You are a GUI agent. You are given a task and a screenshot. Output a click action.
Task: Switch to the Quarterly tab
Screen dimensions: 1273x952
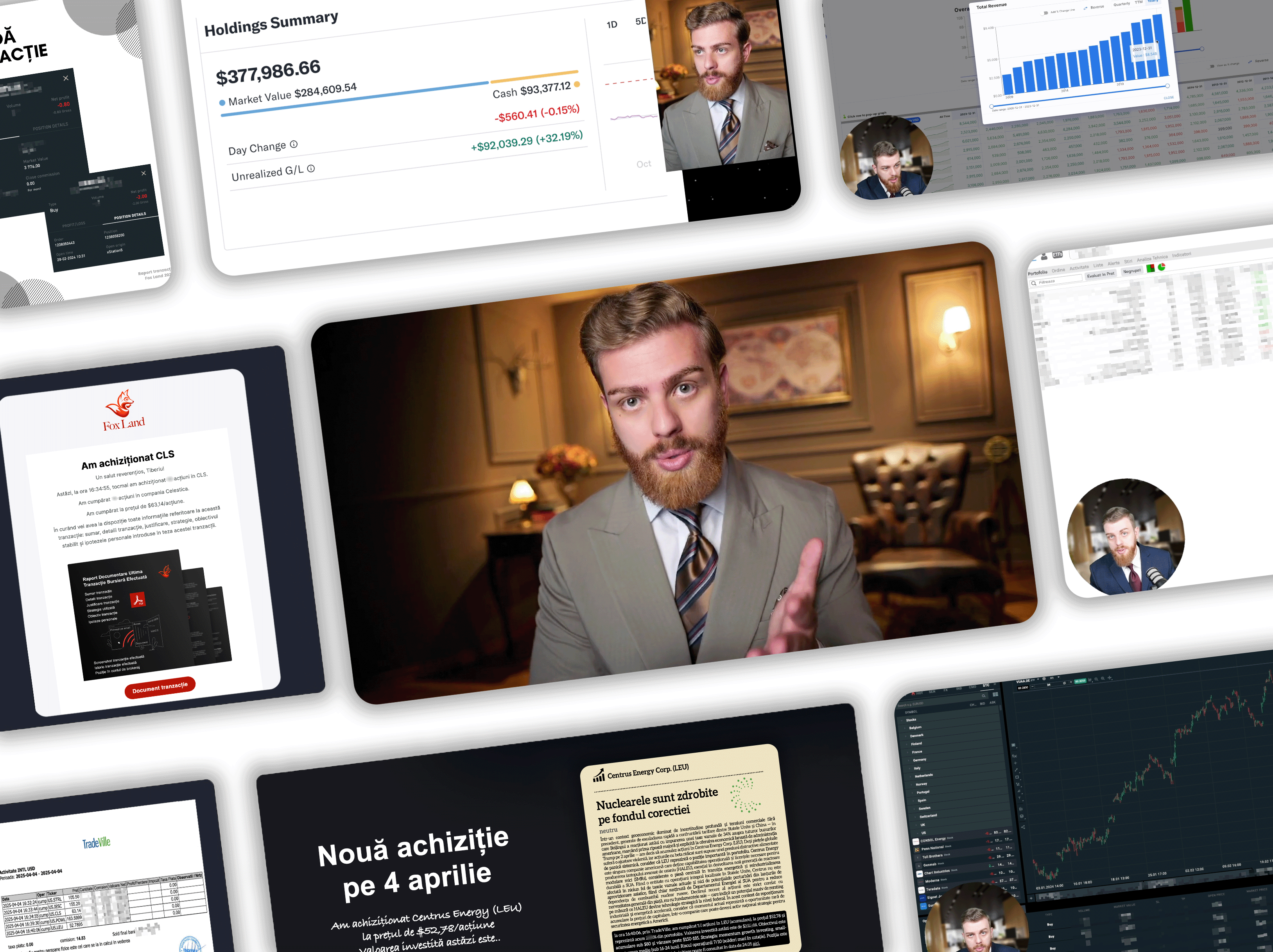[x=1122, y=4]
